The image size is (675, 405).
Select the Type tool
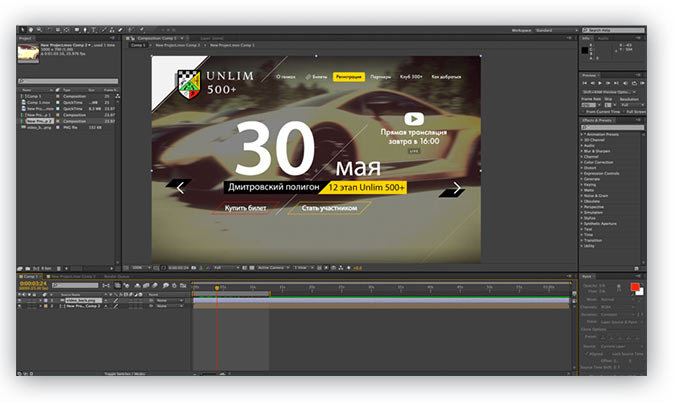(x=95, y=31)
